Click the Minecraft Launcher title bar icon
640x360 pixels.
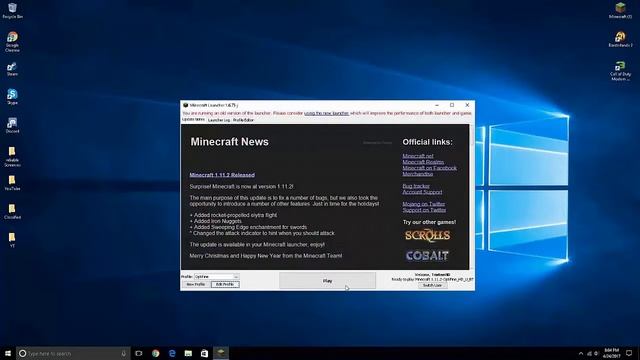tap(186, 105)
